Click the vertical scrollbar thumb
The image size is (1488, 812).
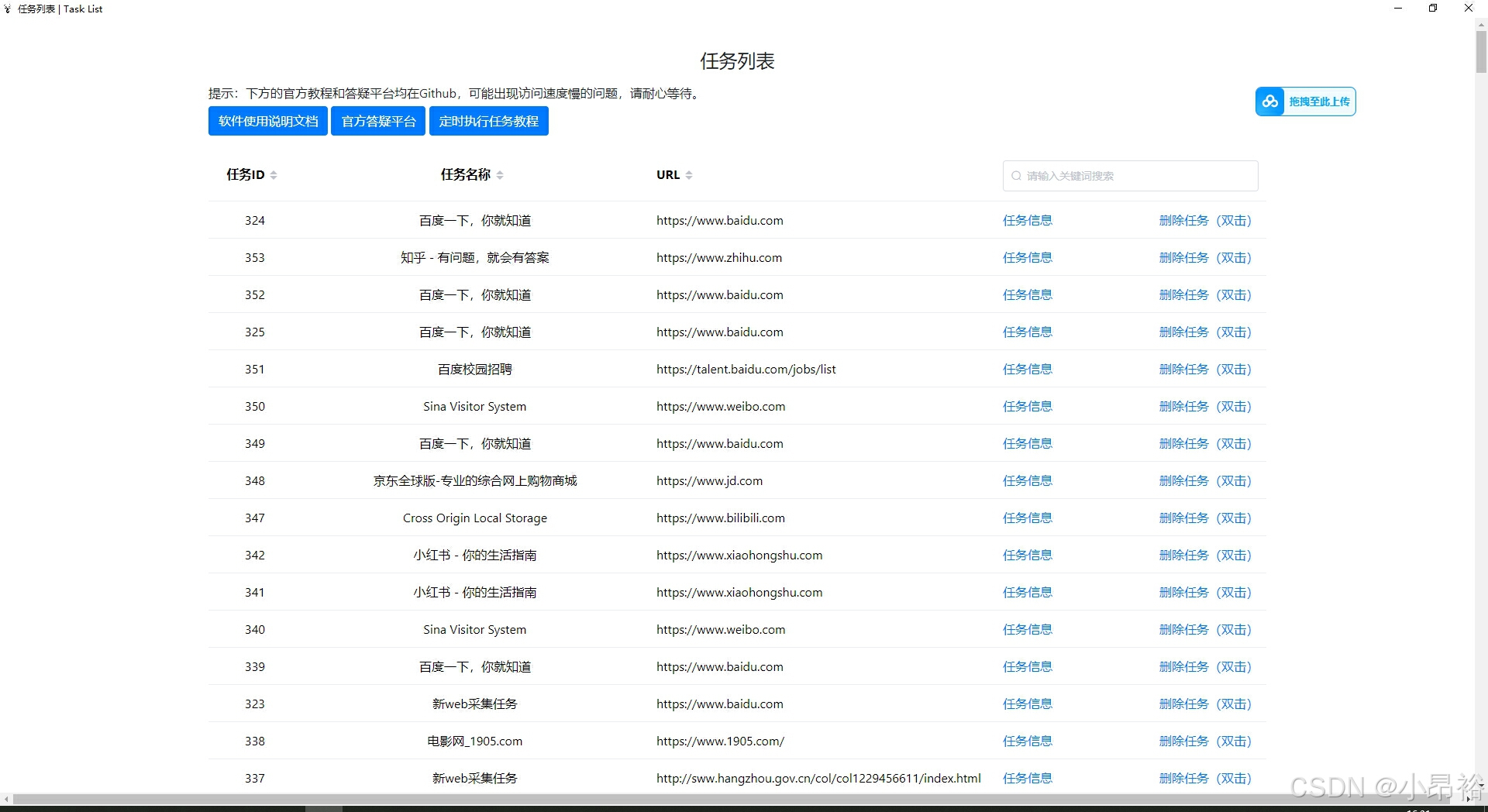coord(1481,51)
